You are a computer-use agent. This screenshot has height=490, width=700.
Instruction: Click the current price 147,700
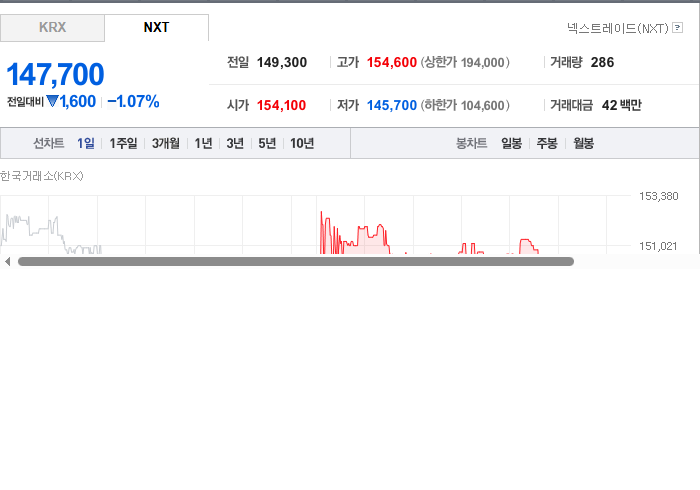coord(55,74)
